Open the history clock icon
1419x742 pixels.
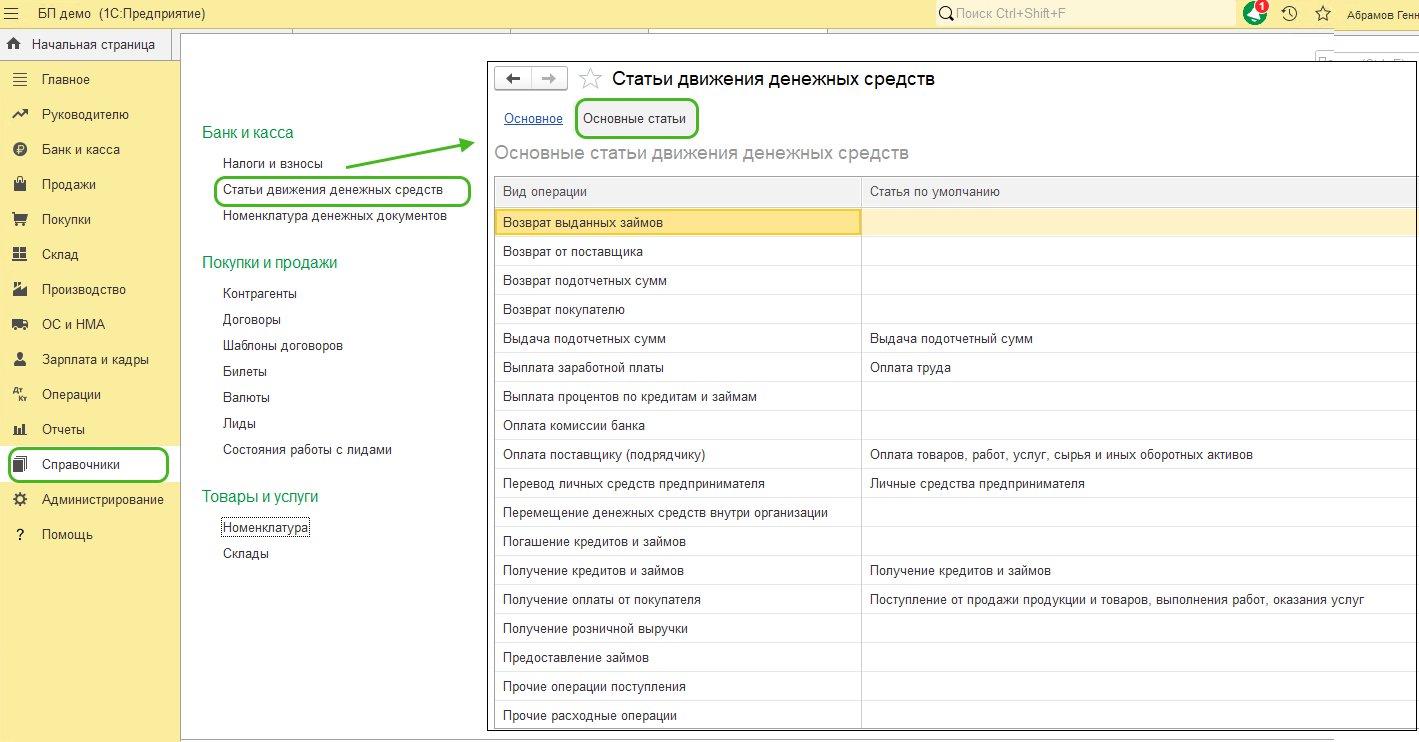[1289, 13]
